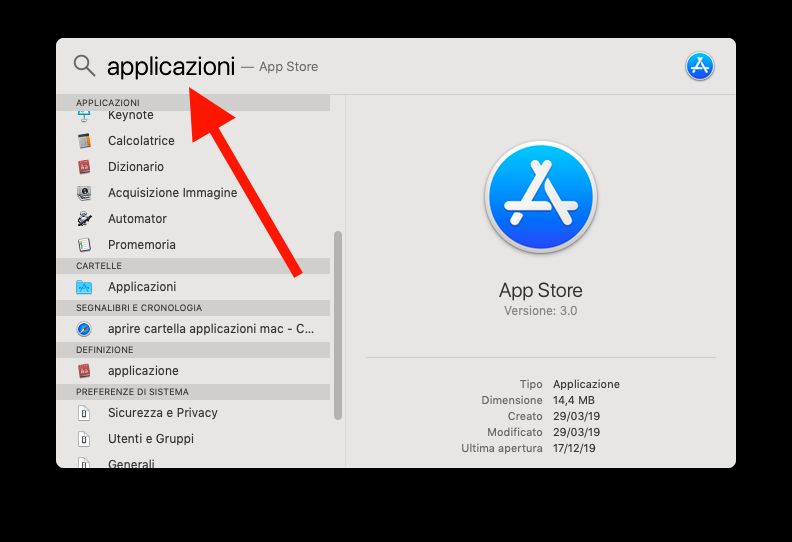
Task: Click the Dimensione value 14,4 MB
Action: [574, 400]
